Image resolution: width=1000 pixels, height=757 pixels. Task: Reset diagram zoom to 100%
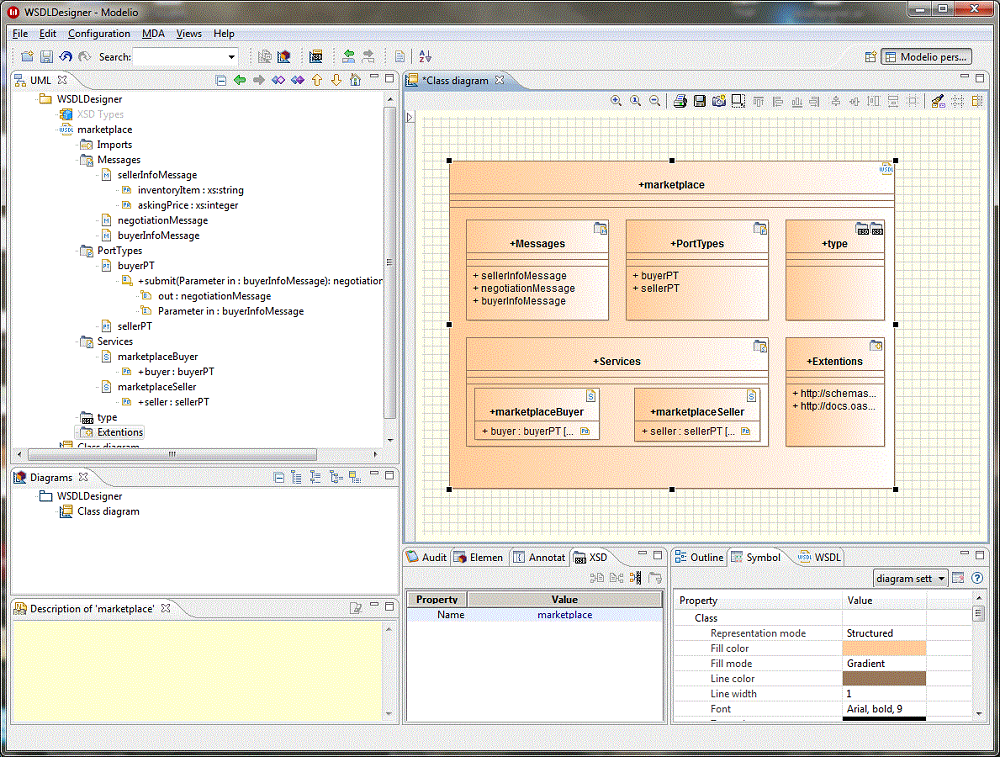(635, 101)
